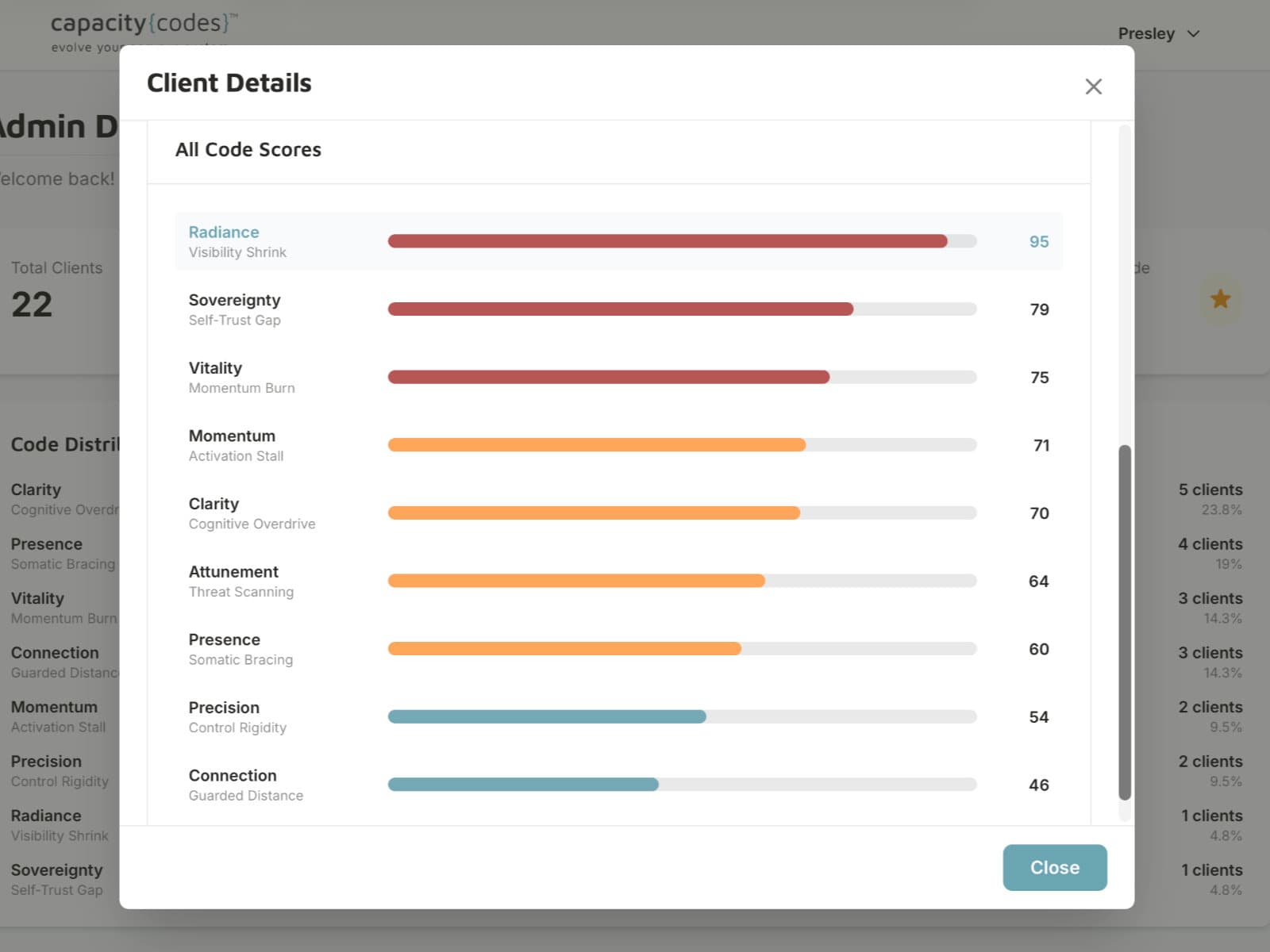Select the Radiance code label in the modal
The height and width of the screenshot is (952, 1270).
point(223,232)
